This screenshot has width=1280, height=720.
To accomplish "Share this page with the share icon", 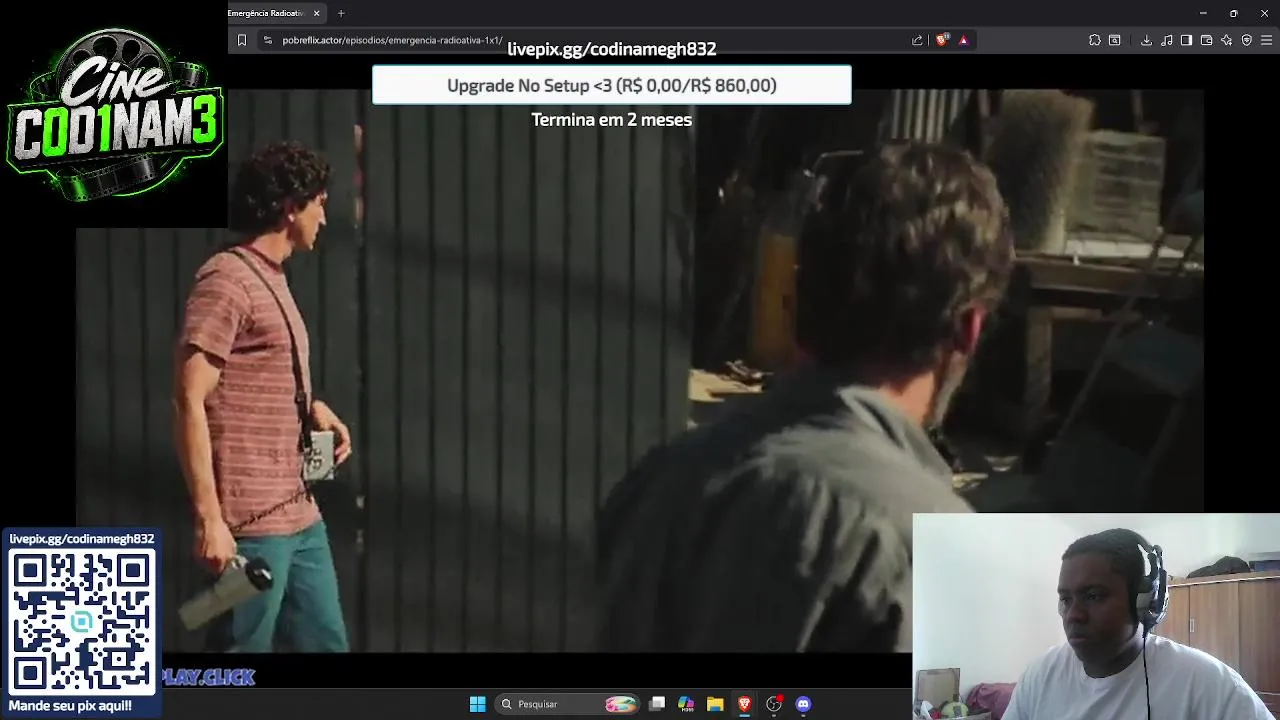I will point(917,40).
